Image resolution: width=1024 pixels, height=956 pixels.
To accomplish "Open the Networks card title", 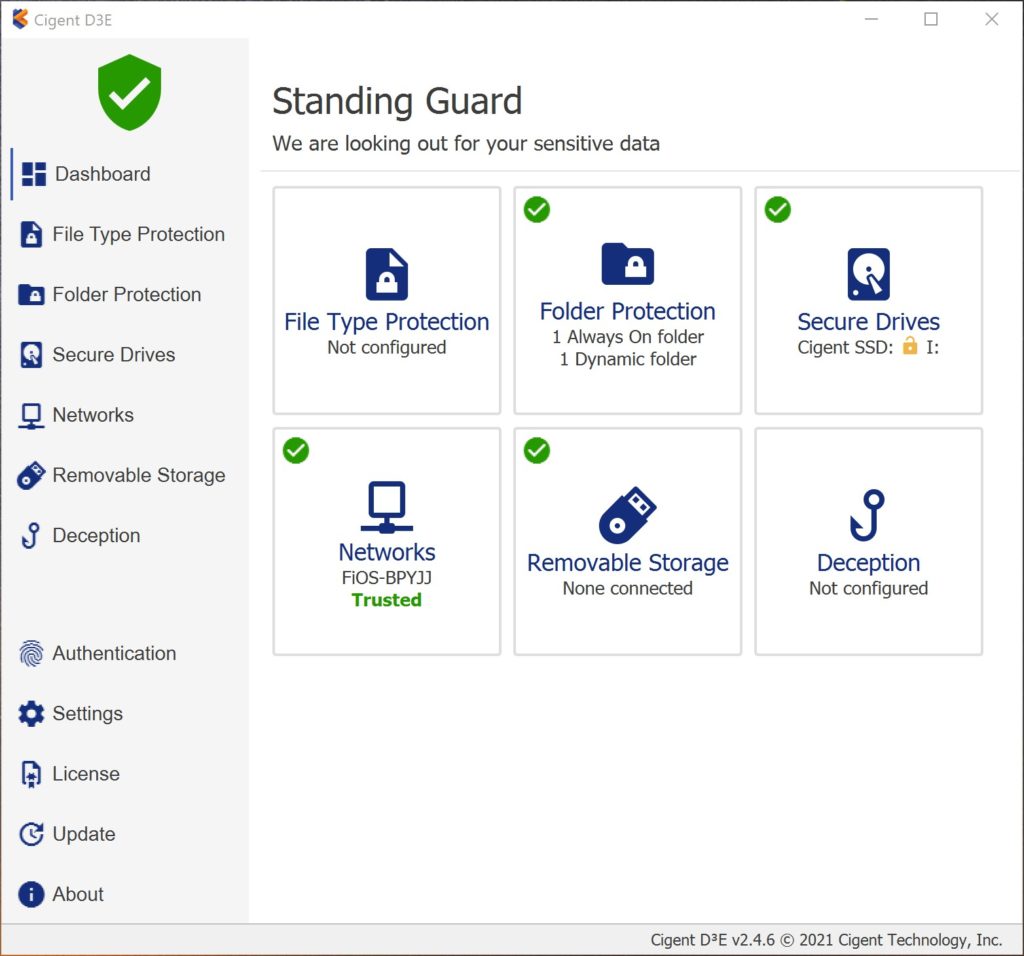I will pyautogui.click(x=387, y=552).
